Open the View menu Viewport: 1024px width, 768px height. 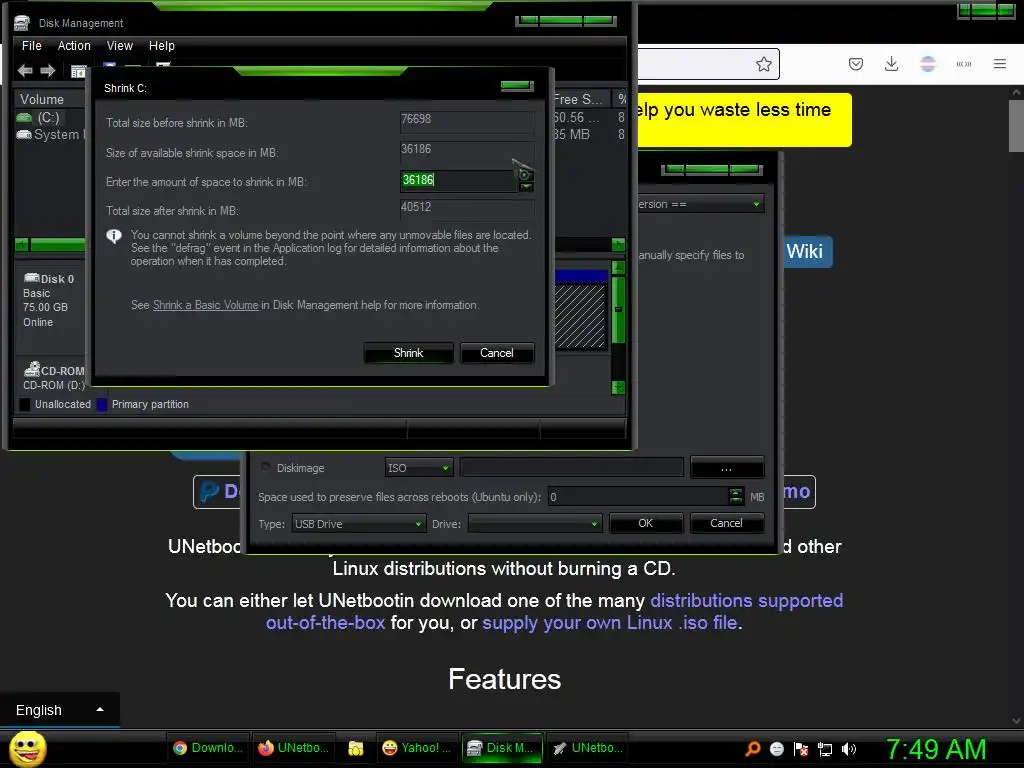(120, 46)
